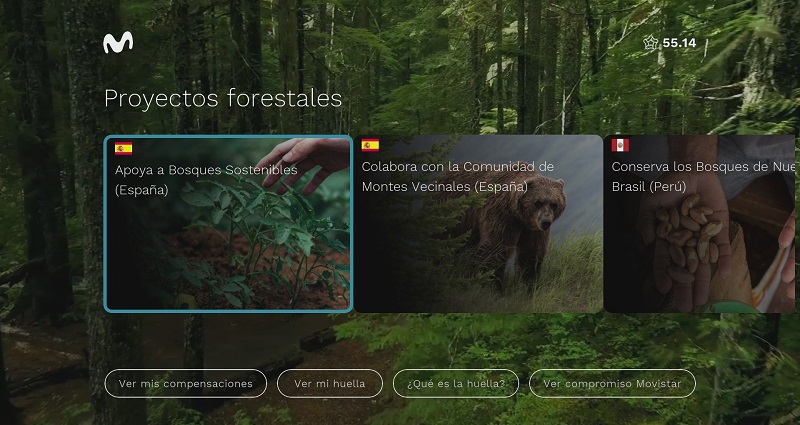
Task: Open ¿Qué es la huella? info
Action: click(456, 384)
